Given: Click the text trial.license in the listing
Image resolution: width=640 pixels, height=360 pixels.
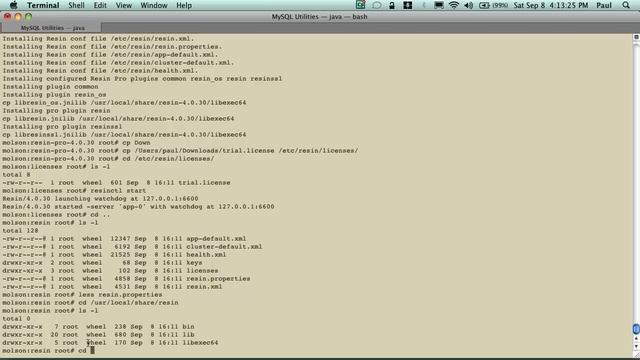Looking at the screenshot, I should click(204, 182).
